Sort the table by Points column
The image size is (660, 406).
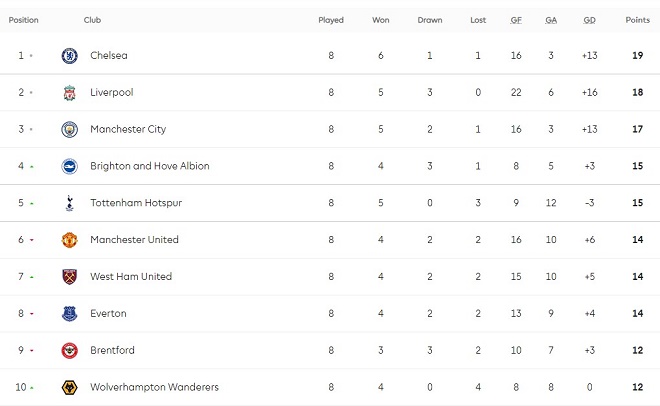point(637,20)
